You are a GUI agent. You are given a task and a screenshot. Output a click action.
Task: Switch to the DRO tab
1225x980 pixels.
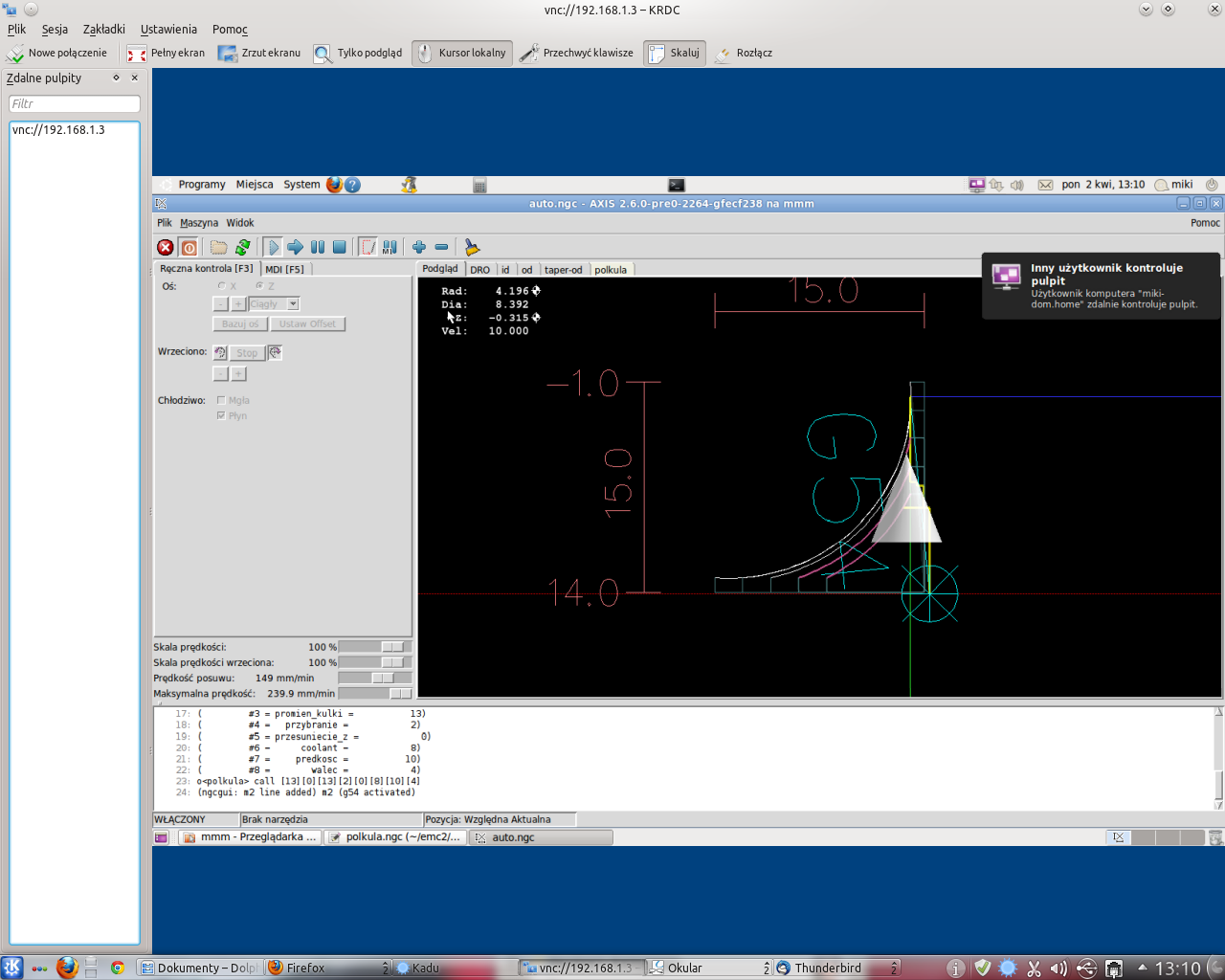(479, 270)
